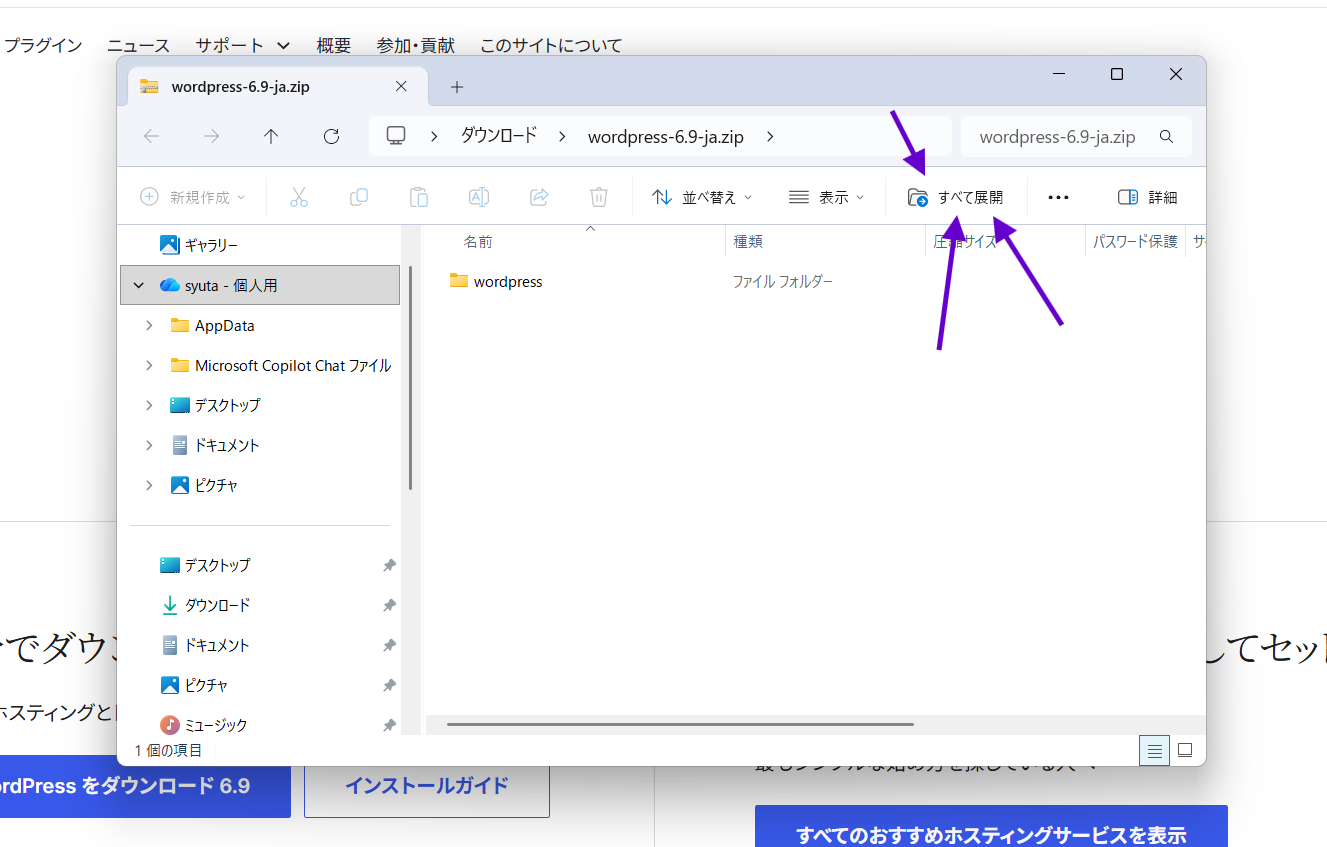Click the Refresh icon in navigation bar

332,137
